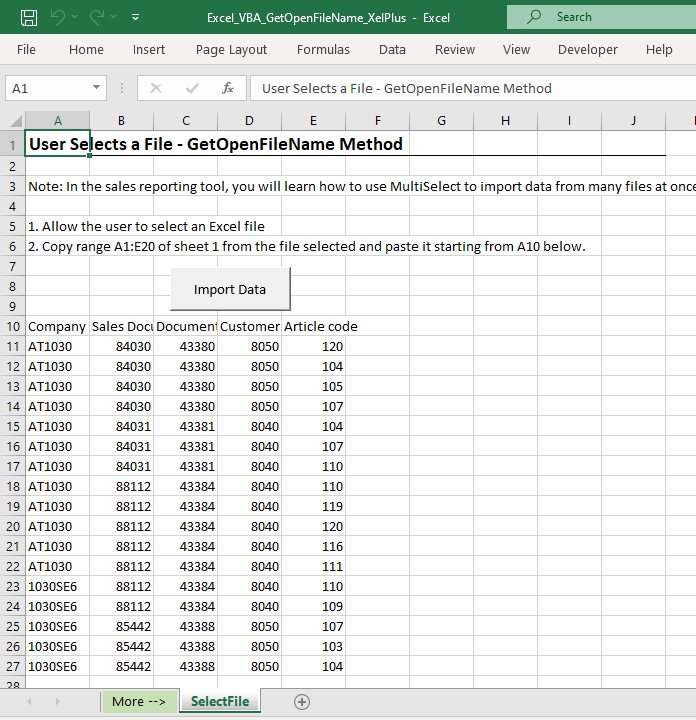
Task: Expand Undo history dropdown arrow
Action: pyautogui.click(x=75, y=17)
